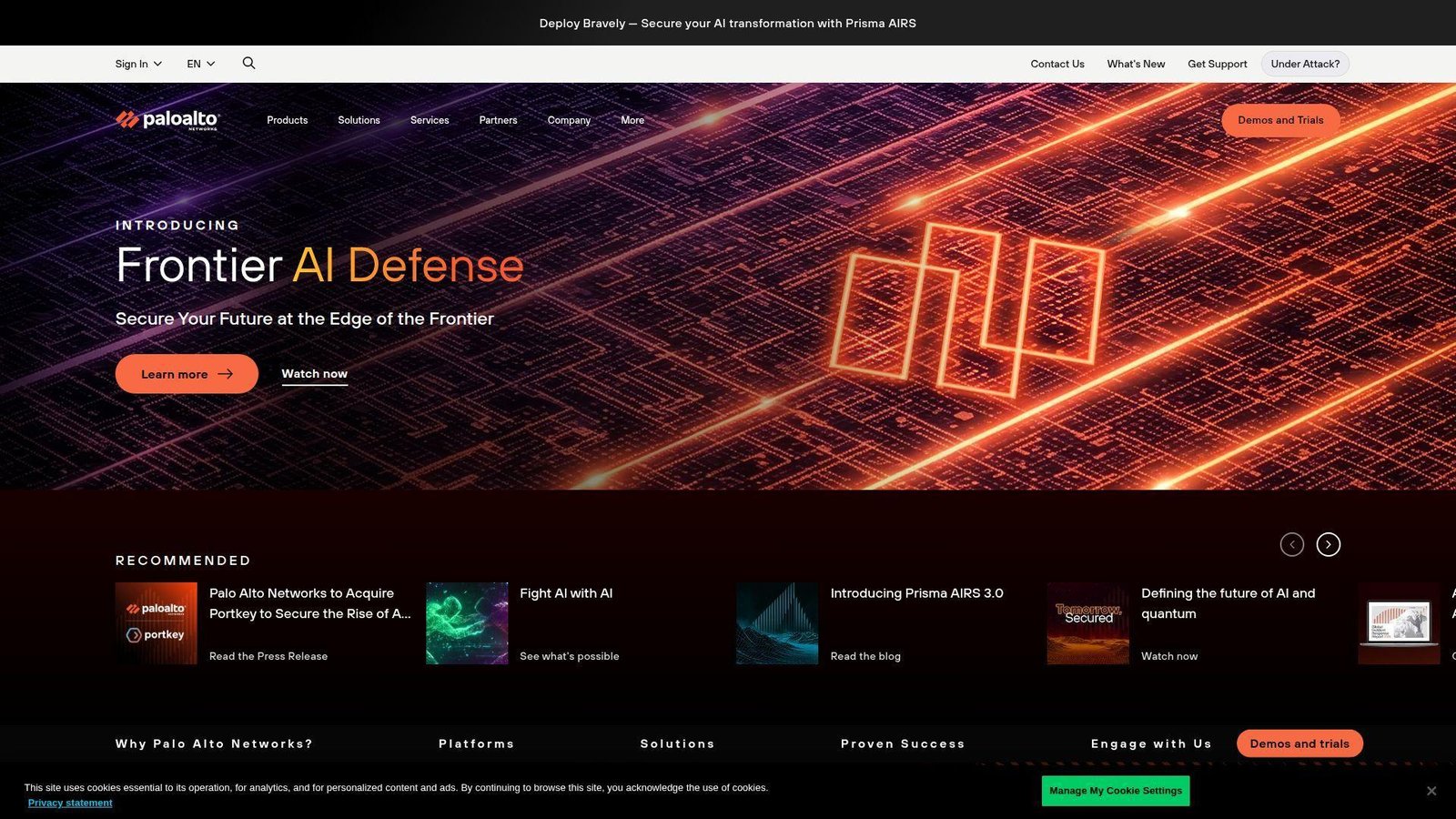Screen dimensions: 1456x819
Task: Select the Solutions tab in bottom bar
Action: (677, 743)
